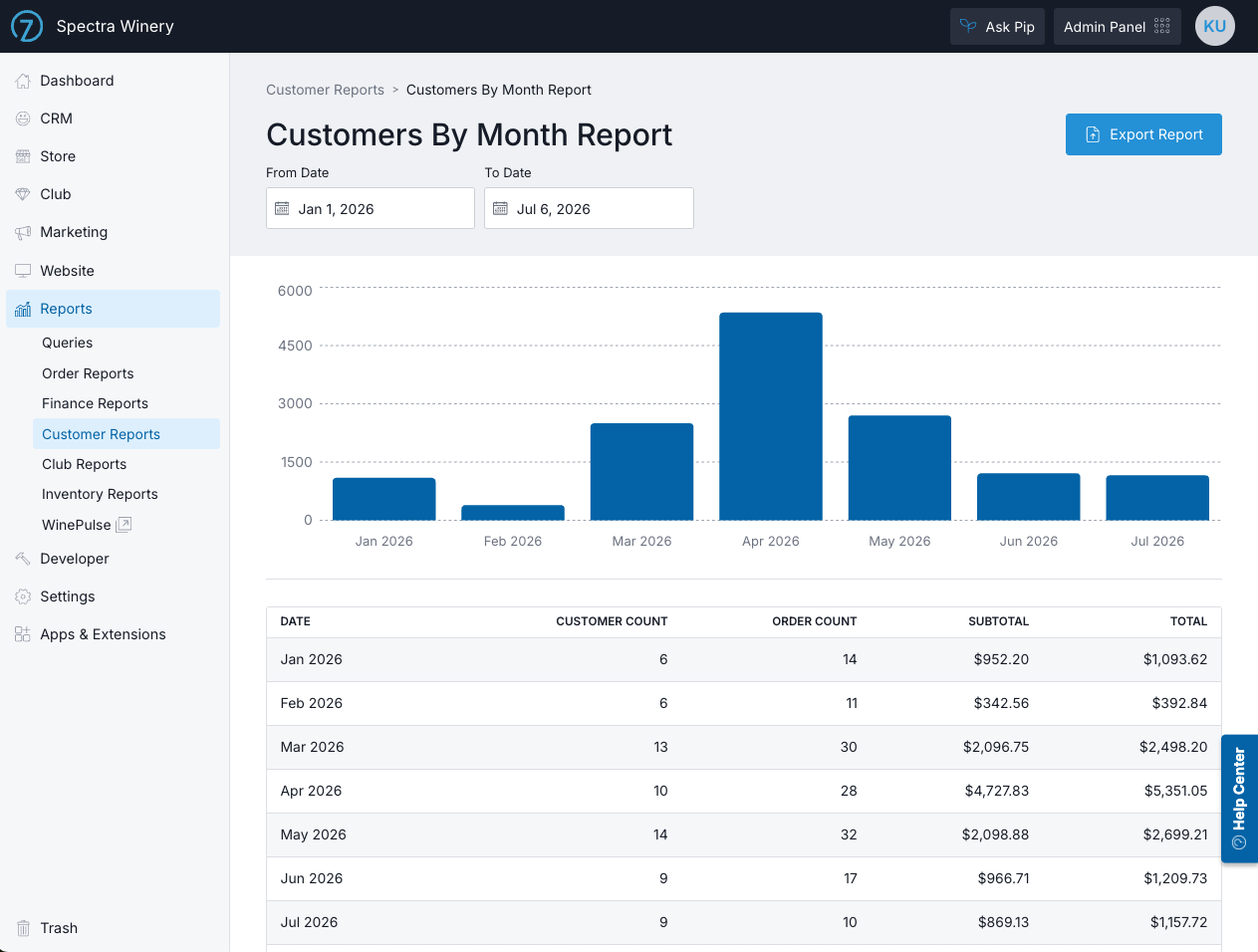
Task: Click the $5,351.05 total cell
Action: click(x=1175, y=791)
